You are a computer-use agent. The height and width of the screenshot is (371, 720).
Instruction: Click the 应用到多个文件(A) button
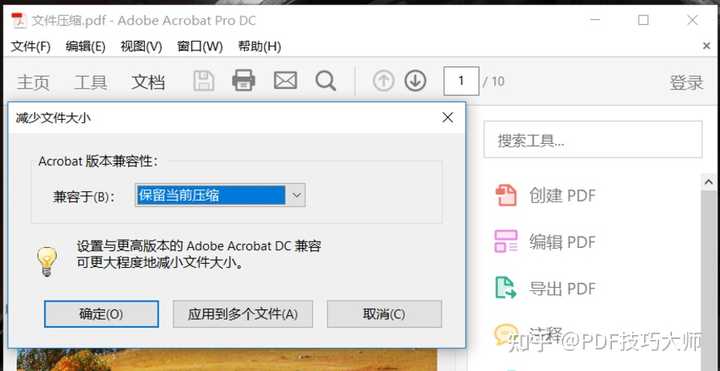(x=243, y=314)
